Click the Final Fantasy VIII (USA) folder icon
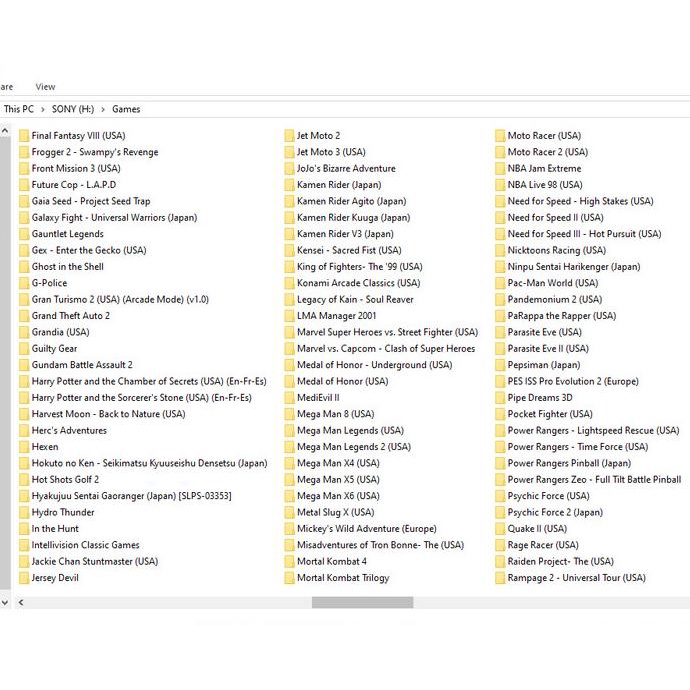Image resolution: width=690 pixels, height=690 pixels. click(24, 136)
